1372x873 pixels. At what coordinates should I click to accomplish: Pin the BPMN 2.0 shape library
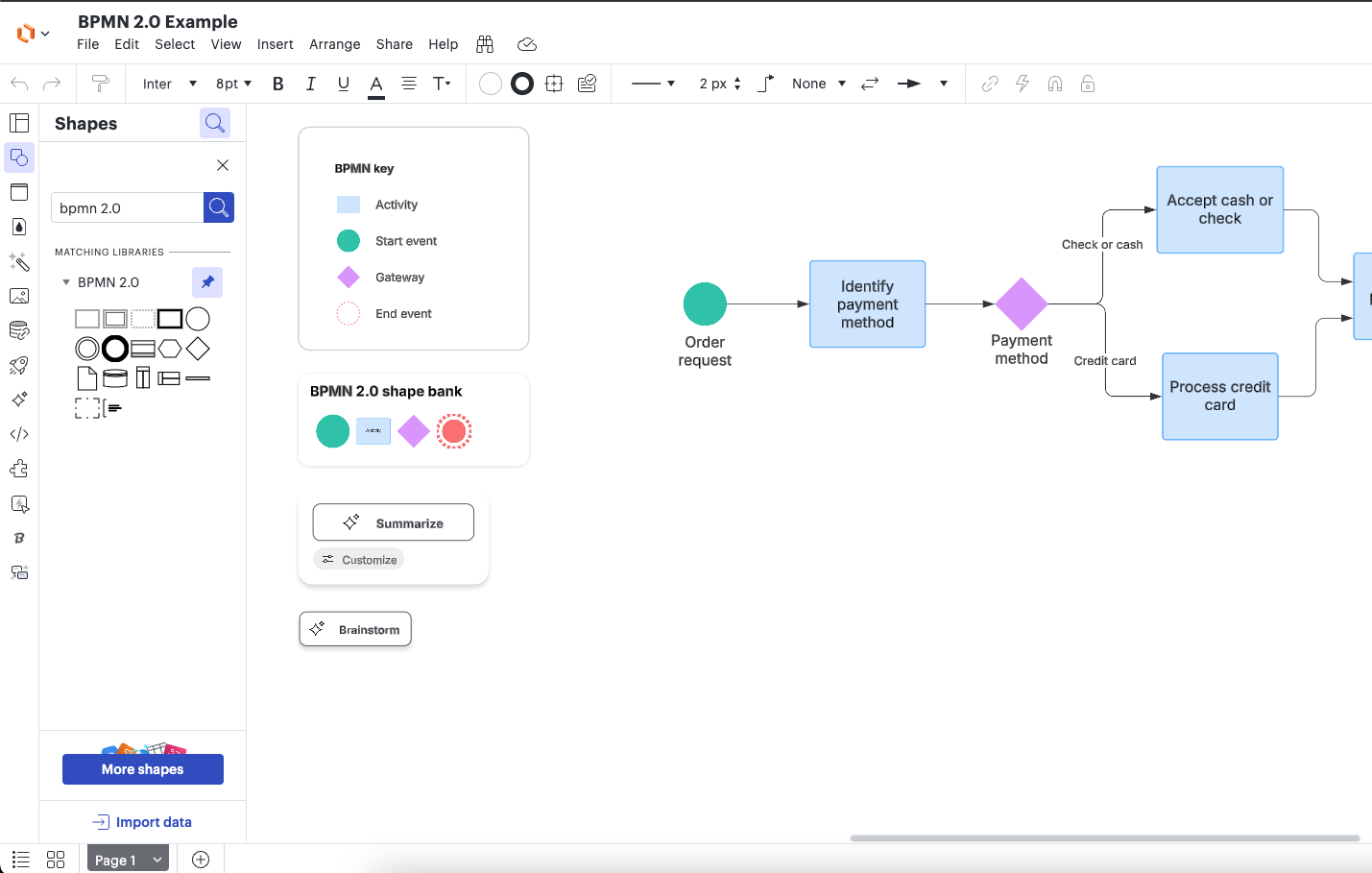pyautogui.click(x=207, y=282)
